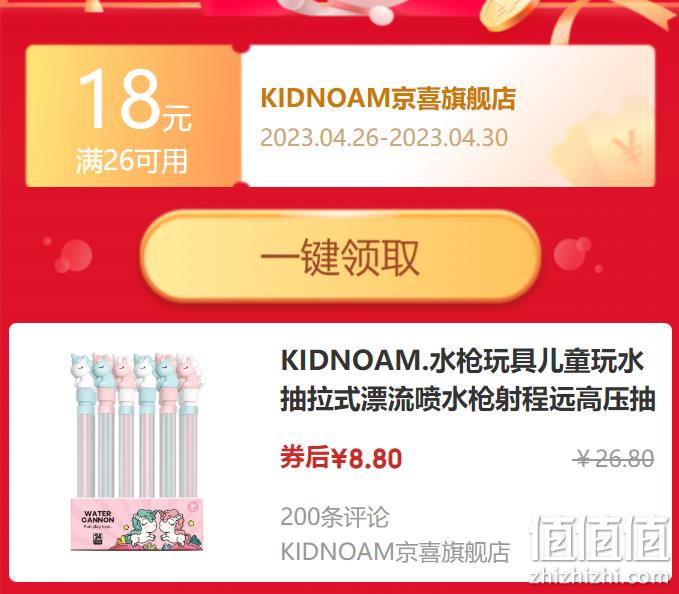
Task: Visit the zhizhizhi.com watermark link
Action: pos(599,576)
